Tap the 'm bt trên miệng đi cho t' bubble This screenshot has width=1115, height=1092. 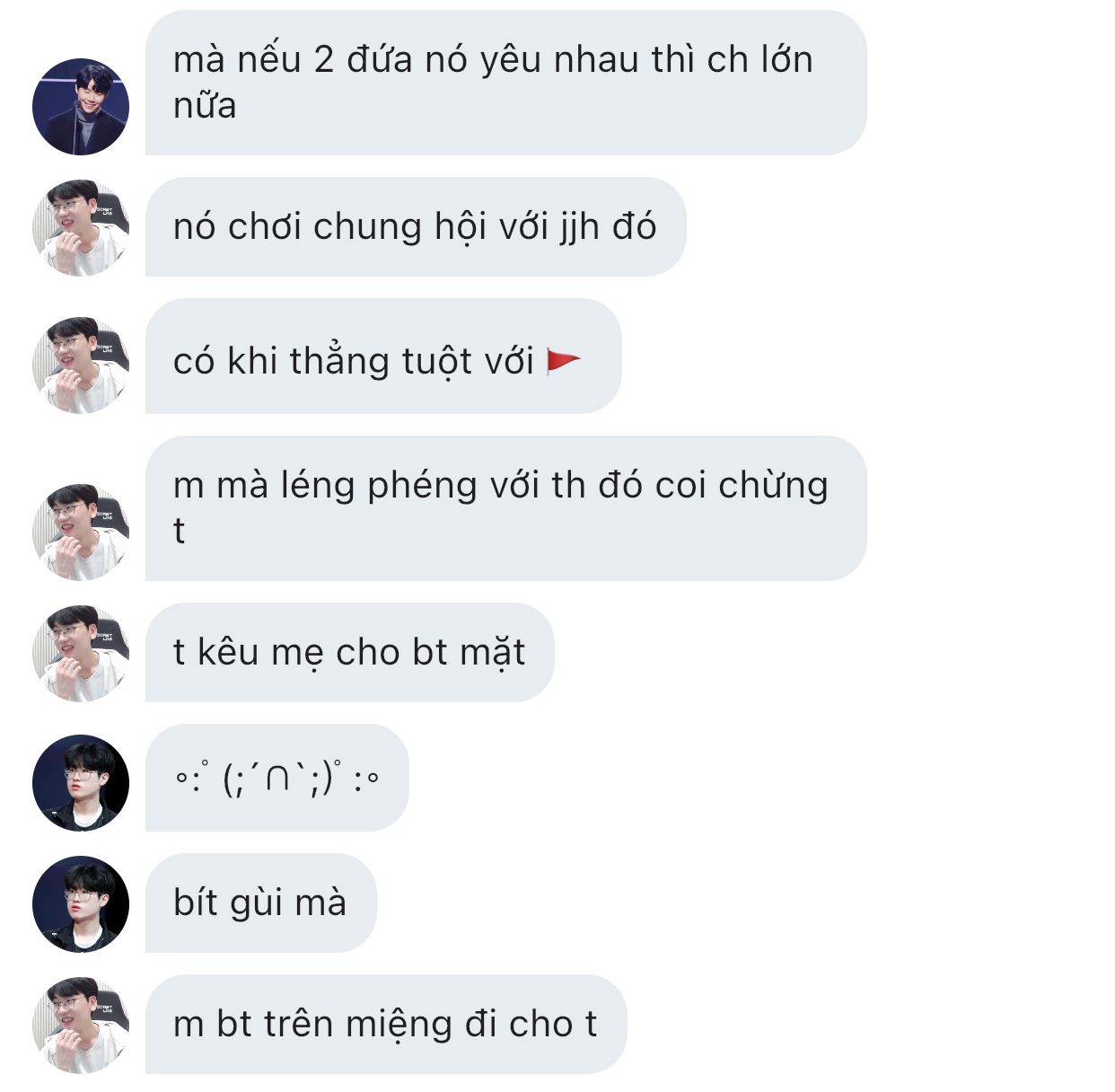386,1025
